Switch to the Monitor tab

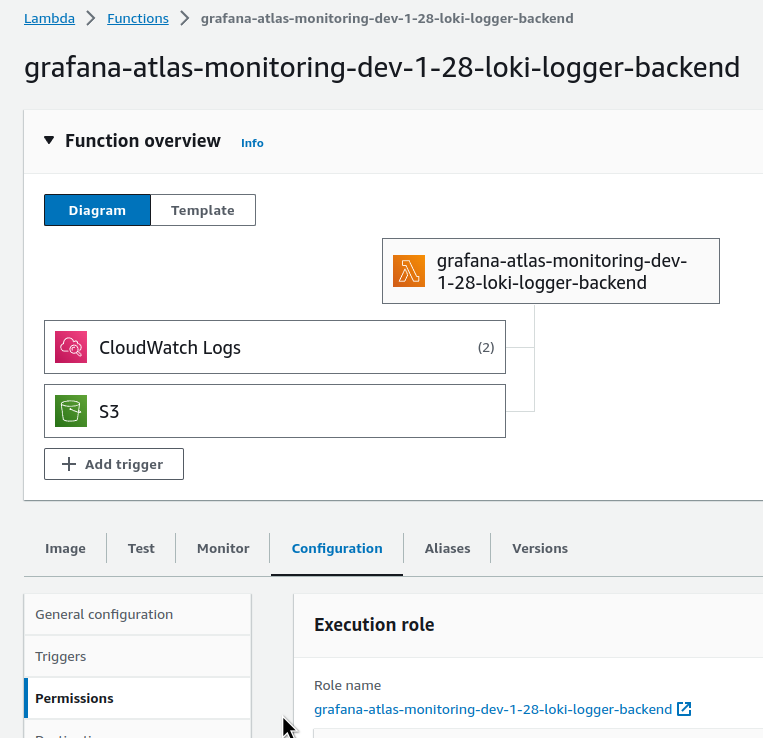(223, 548)
